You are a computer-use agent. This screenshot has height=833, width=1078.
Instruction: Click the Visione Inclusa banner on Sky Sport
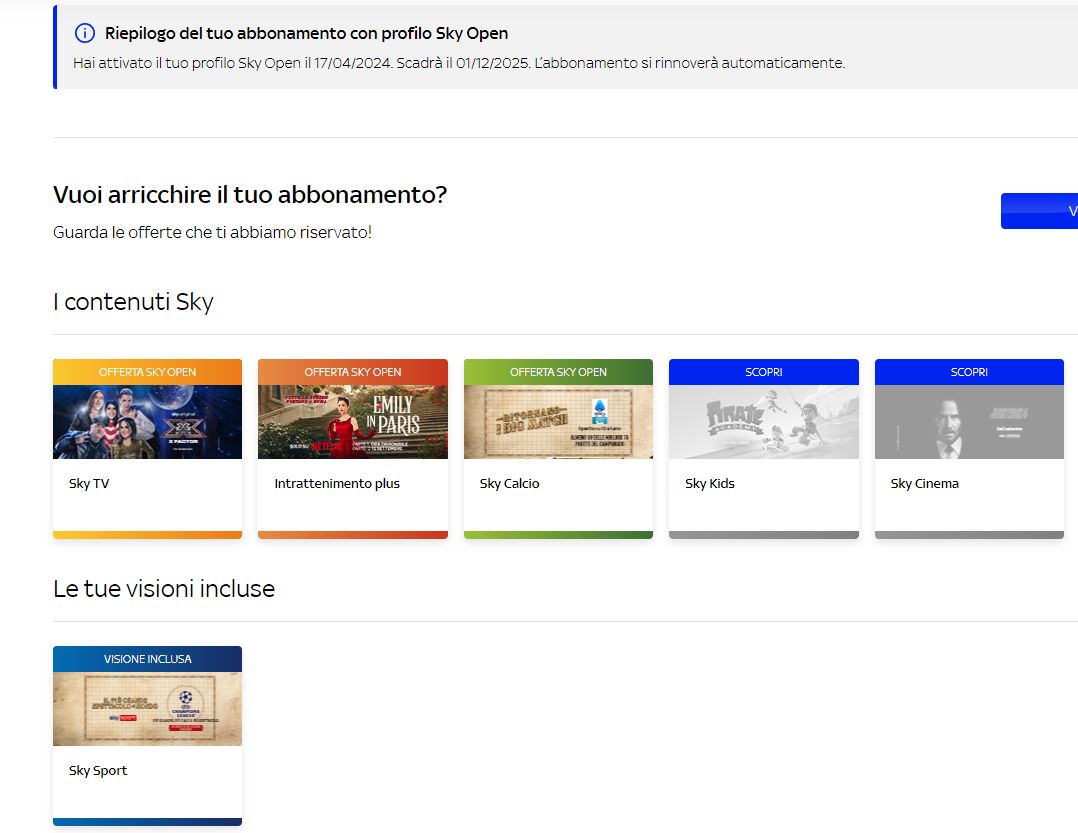147,659
